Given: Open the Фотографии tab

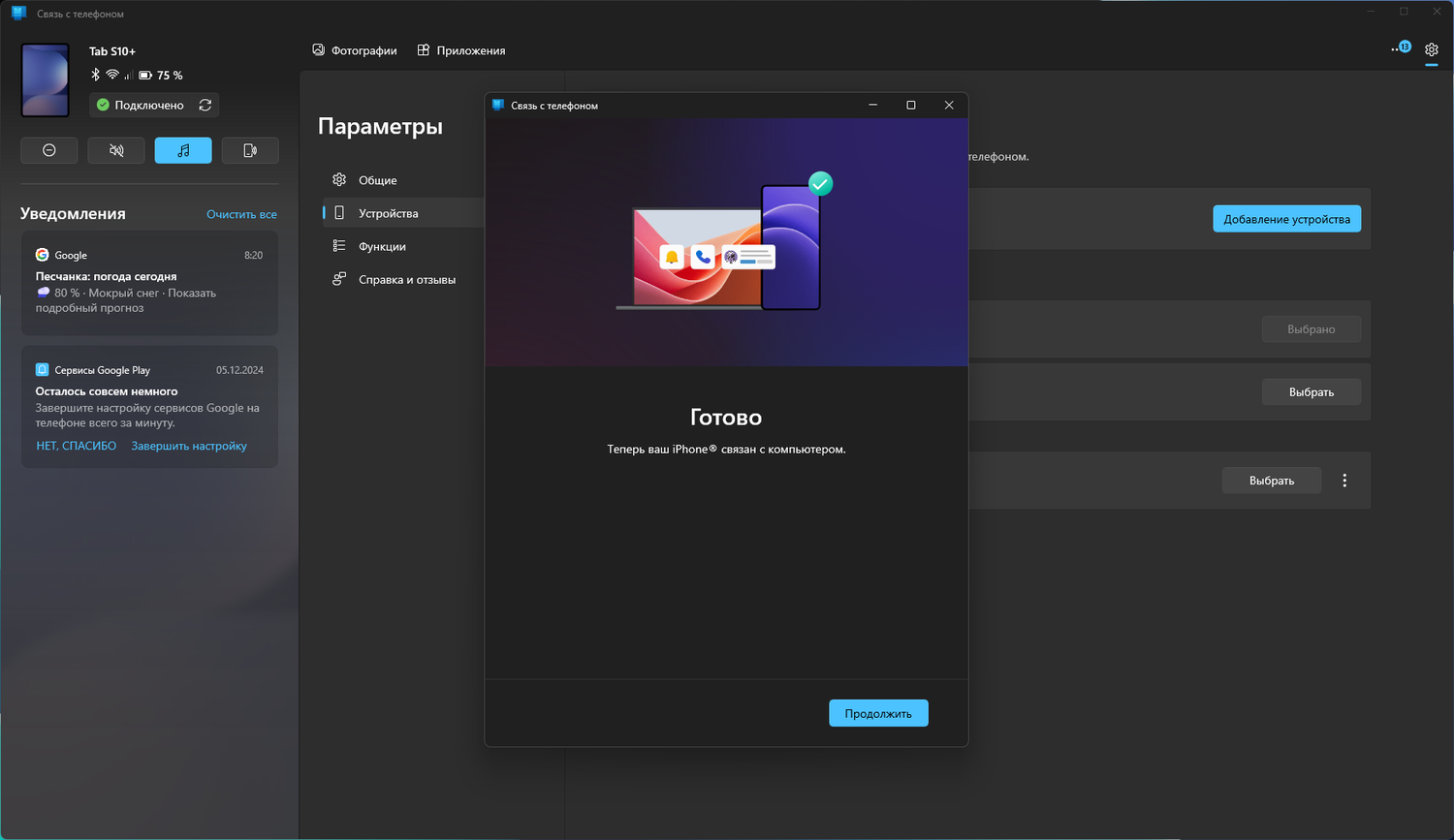Looking at the screenshot, I should pos(355,50).
